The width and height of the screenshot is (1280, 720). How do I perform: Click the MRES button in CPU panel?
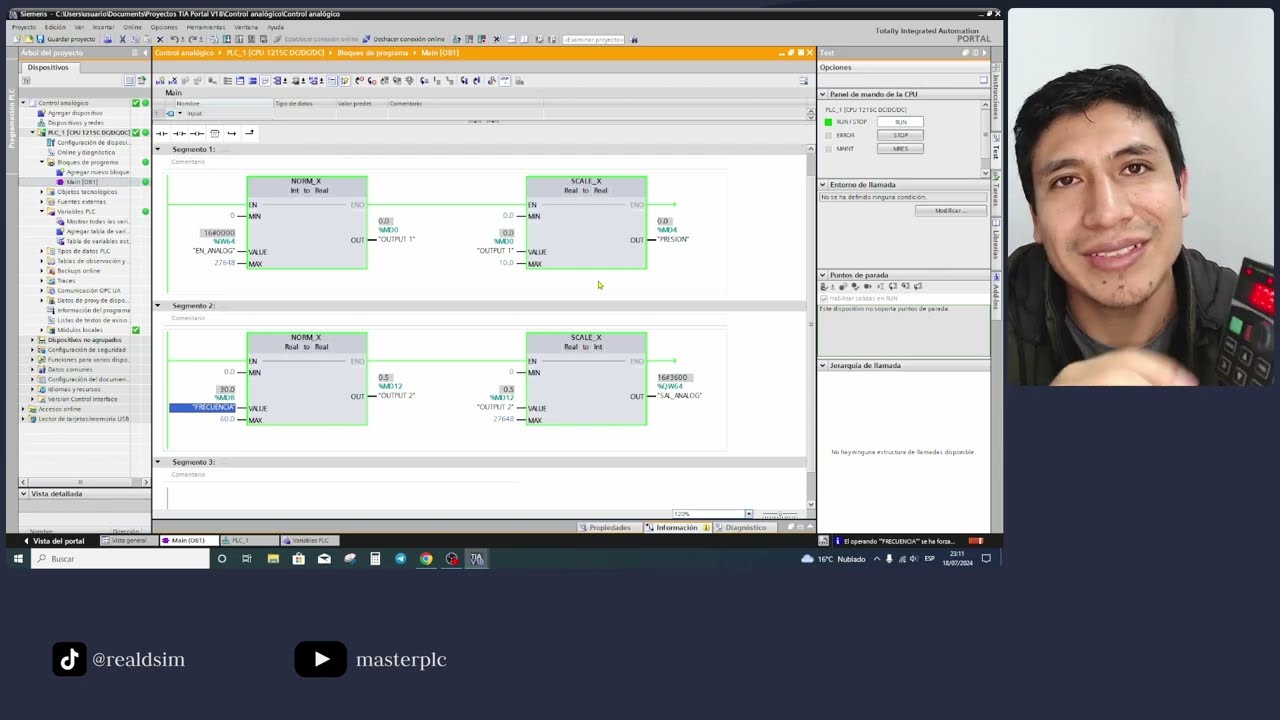(900, 148)
